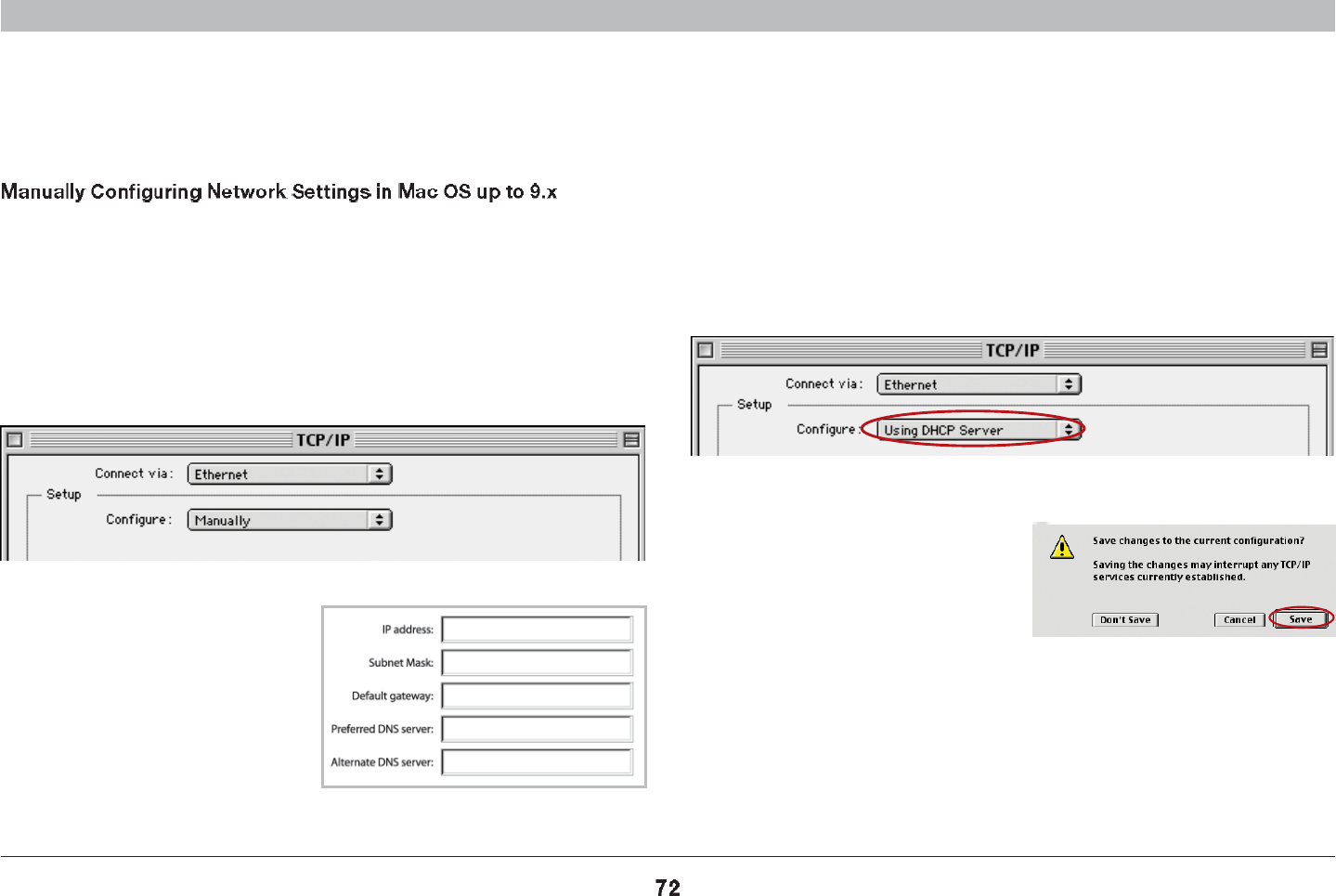The width and height of the screenshot is (1336, 896).
Task: Click the left TCP/IP window title text
Action: [323, 440]
